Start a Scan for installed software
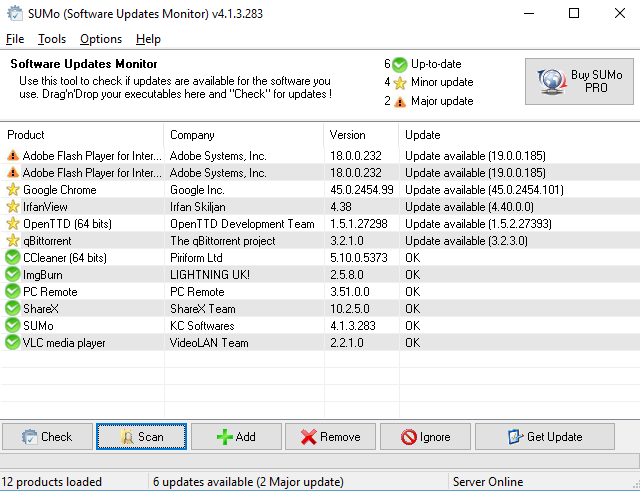 click(142, 437)
